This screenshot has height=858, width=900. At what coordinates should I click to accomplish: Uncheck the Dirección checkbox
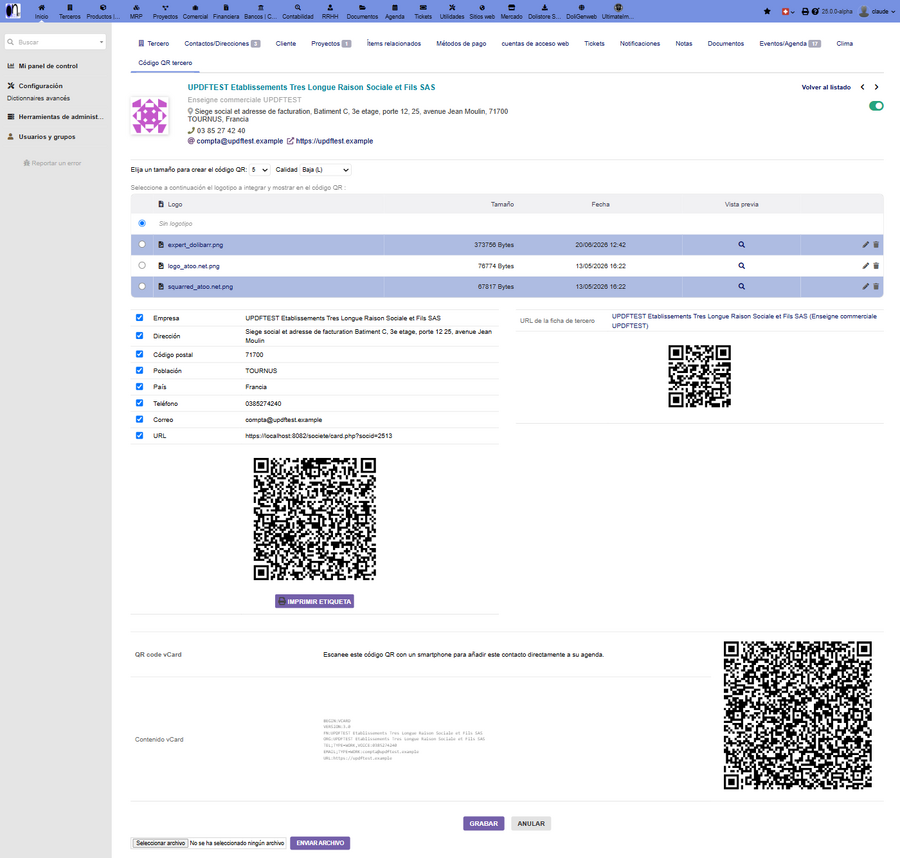139,336
